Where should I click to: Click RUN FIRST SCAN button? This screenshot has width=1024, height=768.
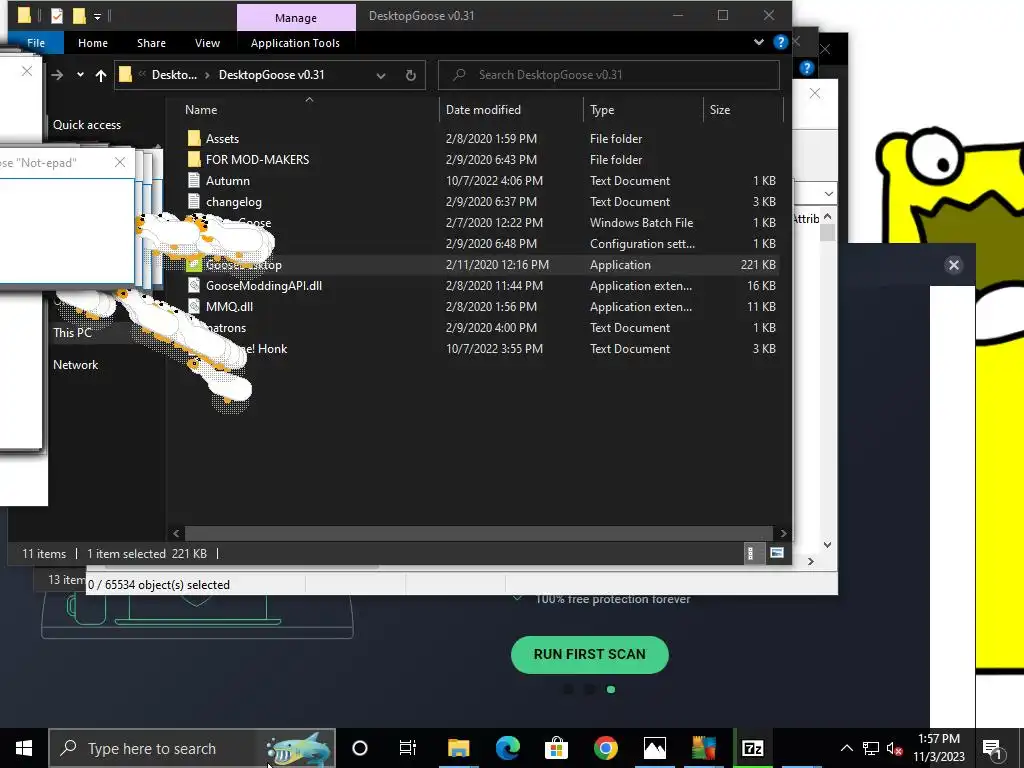click(x=590, y=654)
